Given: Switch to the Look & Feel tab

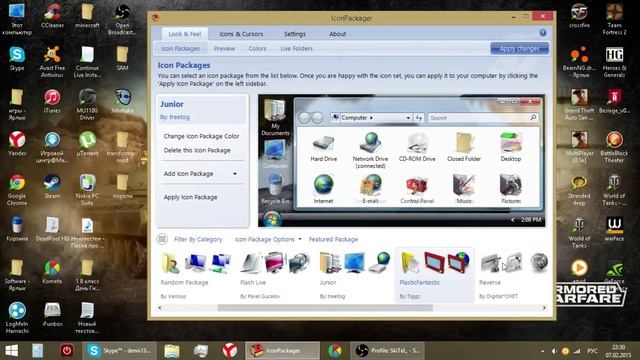Looking at the screenshot, I should click(185, 34).
